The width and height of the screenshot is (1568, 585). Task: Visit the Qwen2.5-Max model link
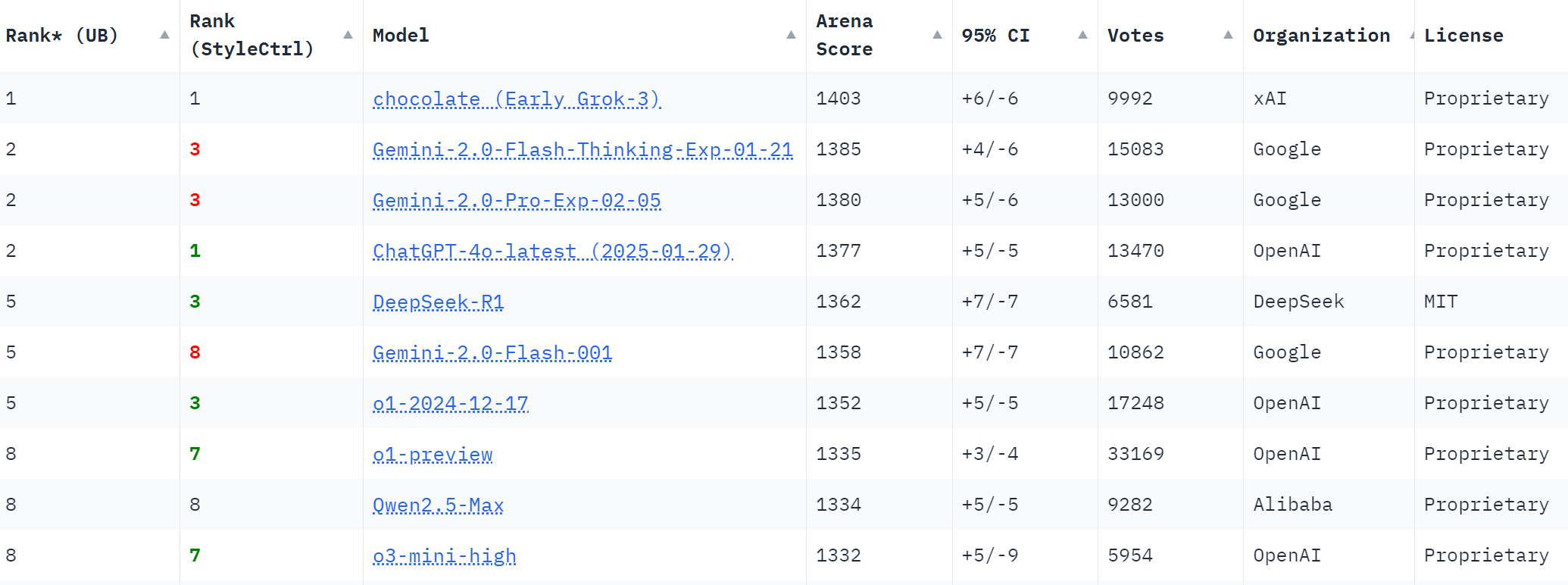pos(438,505)
